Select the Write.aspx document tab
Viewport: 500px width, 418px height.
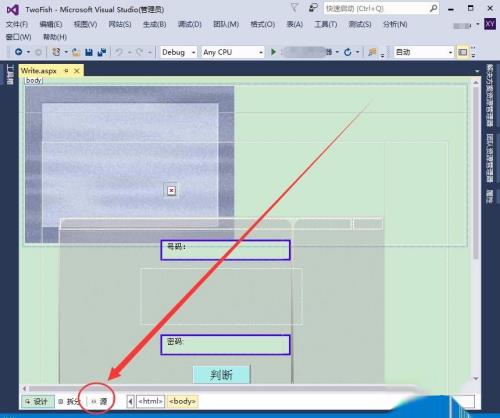39,71
